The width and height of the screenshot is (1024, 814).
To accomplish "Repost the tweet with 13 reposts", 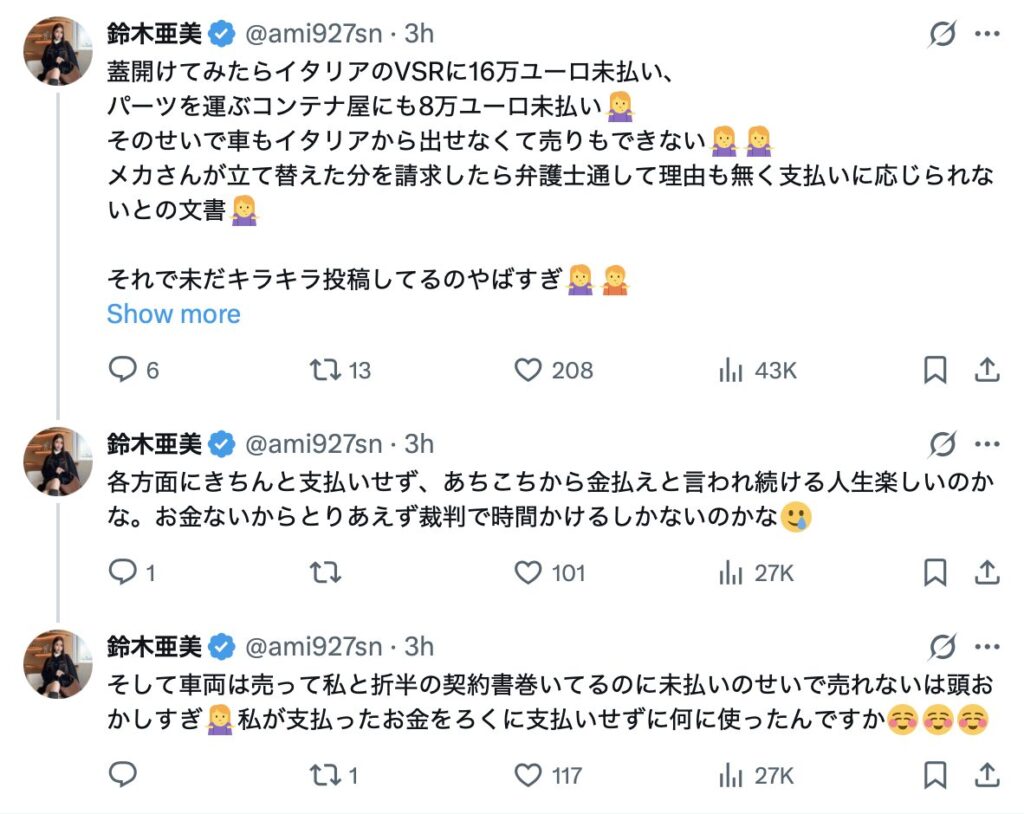I will click(x=324, y=371).
